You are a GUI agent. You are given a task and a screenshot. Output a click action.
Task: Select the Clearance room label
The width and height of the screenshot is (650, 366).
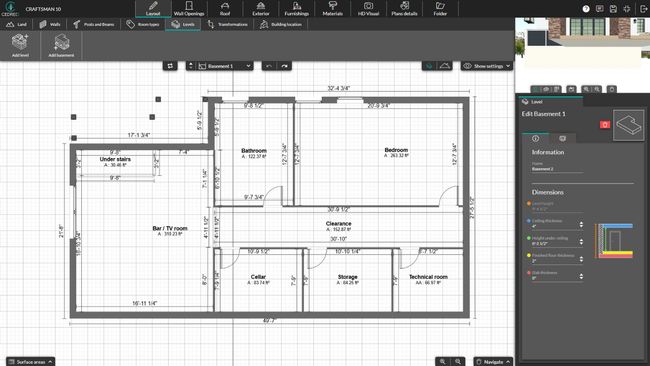pyautogui.click(x=338, y=224)
